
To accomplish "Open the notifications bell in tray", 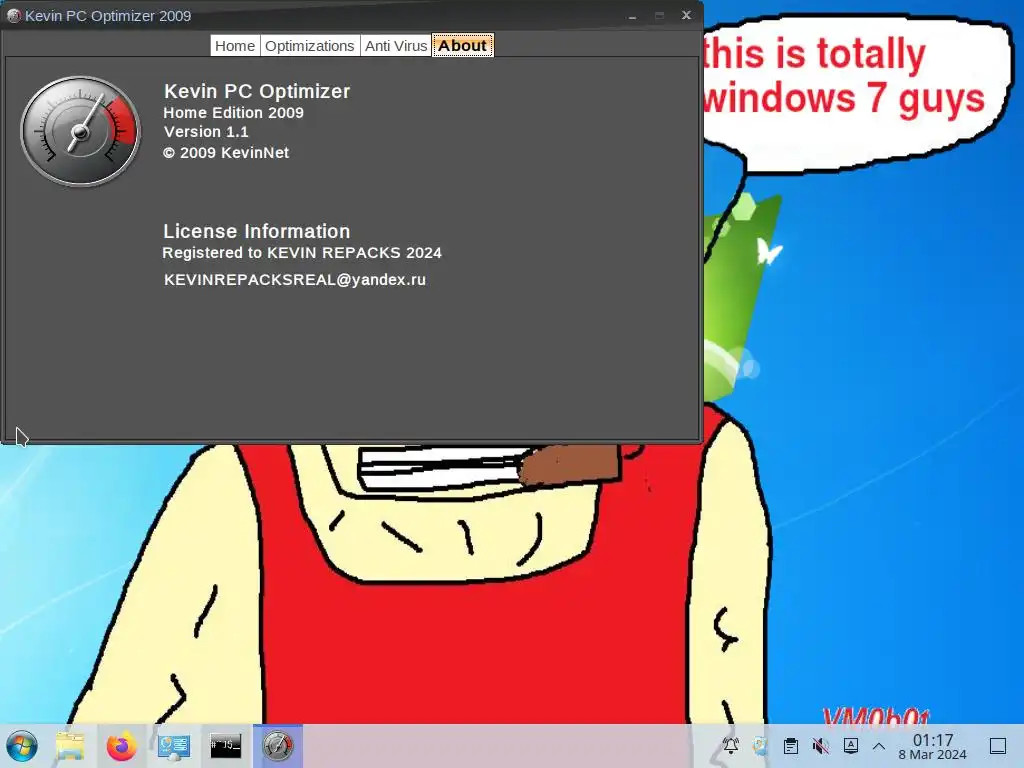I will click(x=731, y=745).
